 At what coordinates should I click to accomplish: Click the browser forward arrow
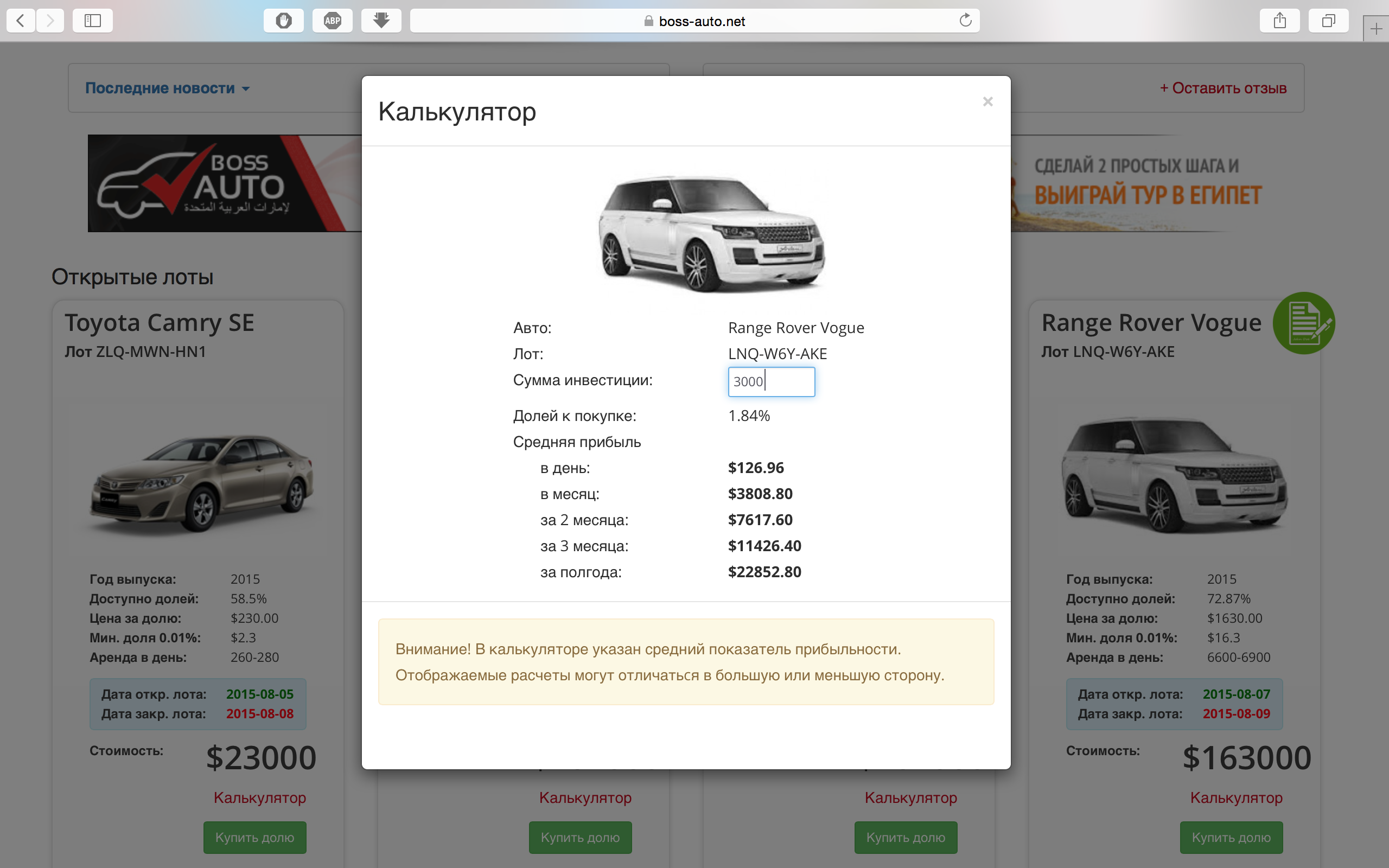50,21
